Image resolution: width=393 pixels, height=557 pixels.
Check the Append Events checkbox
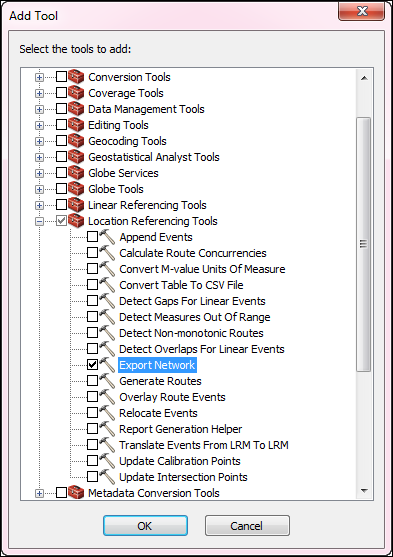[92, 237]
